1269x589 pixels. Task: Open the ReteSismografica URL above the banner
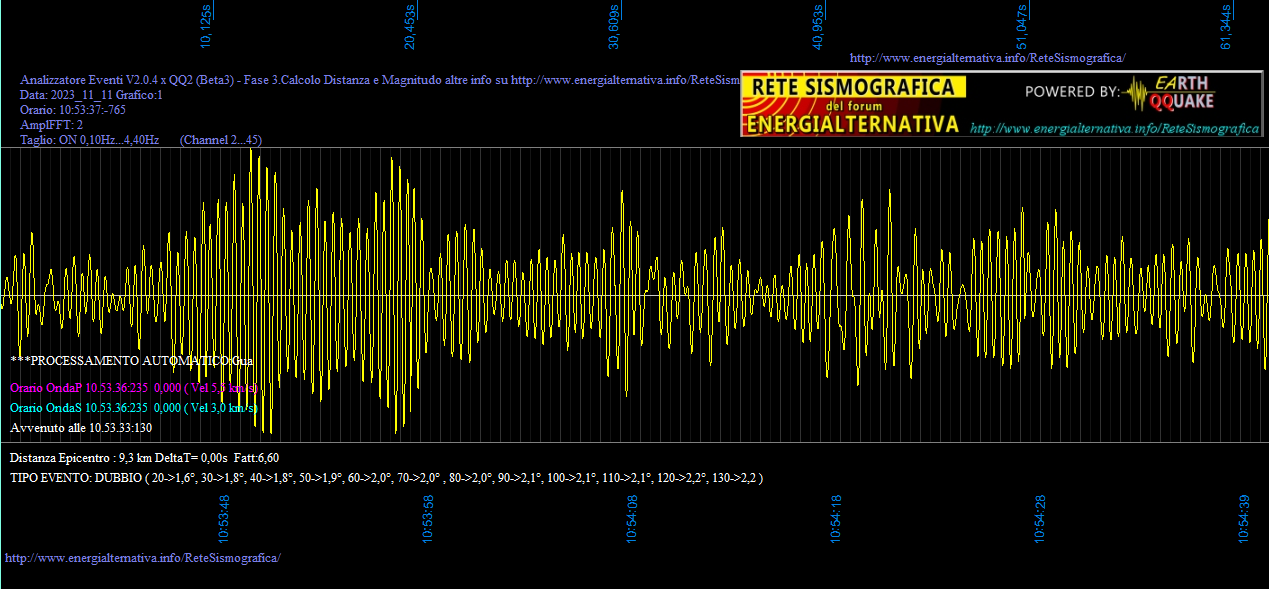pyautogui.click(x=987, y=58)
